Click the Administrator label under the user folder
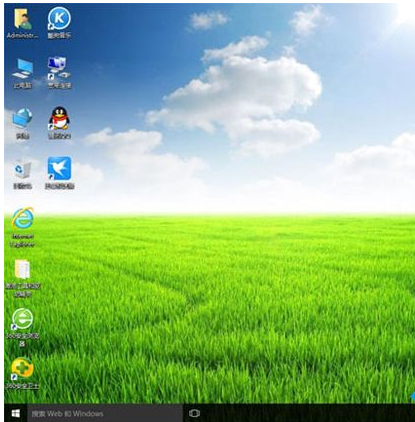This screenshot has height=422, width=415. pos(22,35)
